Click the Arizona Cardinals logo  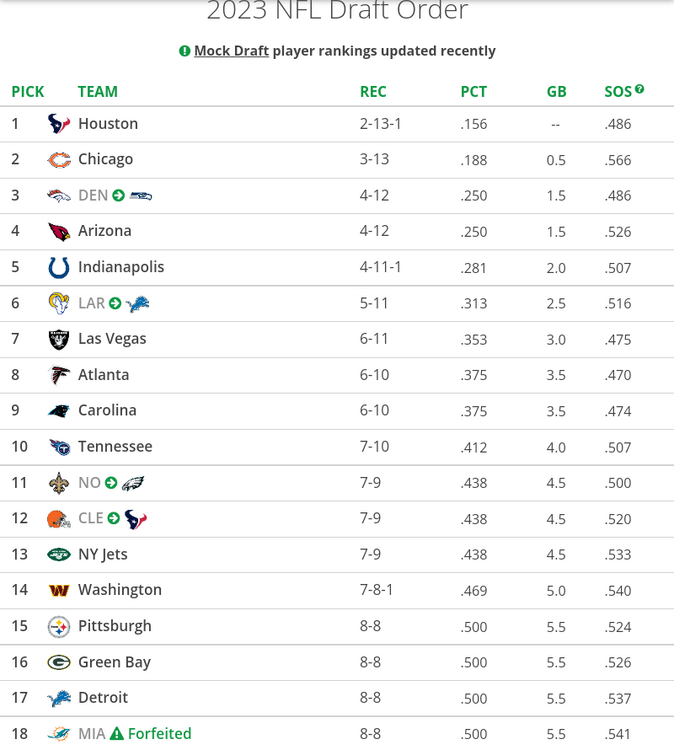click(59, 231)
